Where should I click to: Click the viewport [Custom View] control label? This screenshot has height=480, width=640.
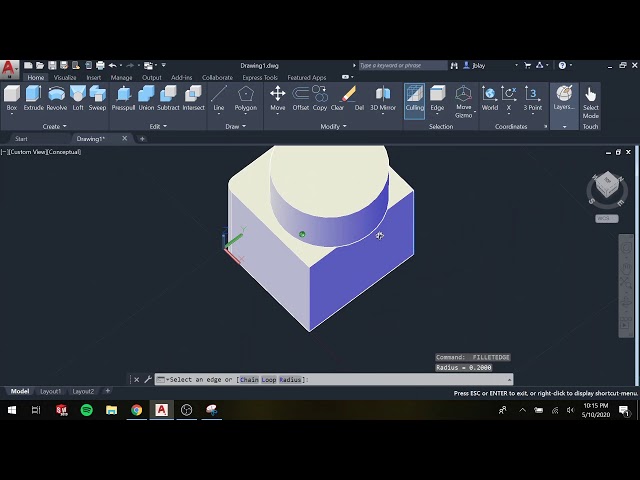(x=27, y=152)
